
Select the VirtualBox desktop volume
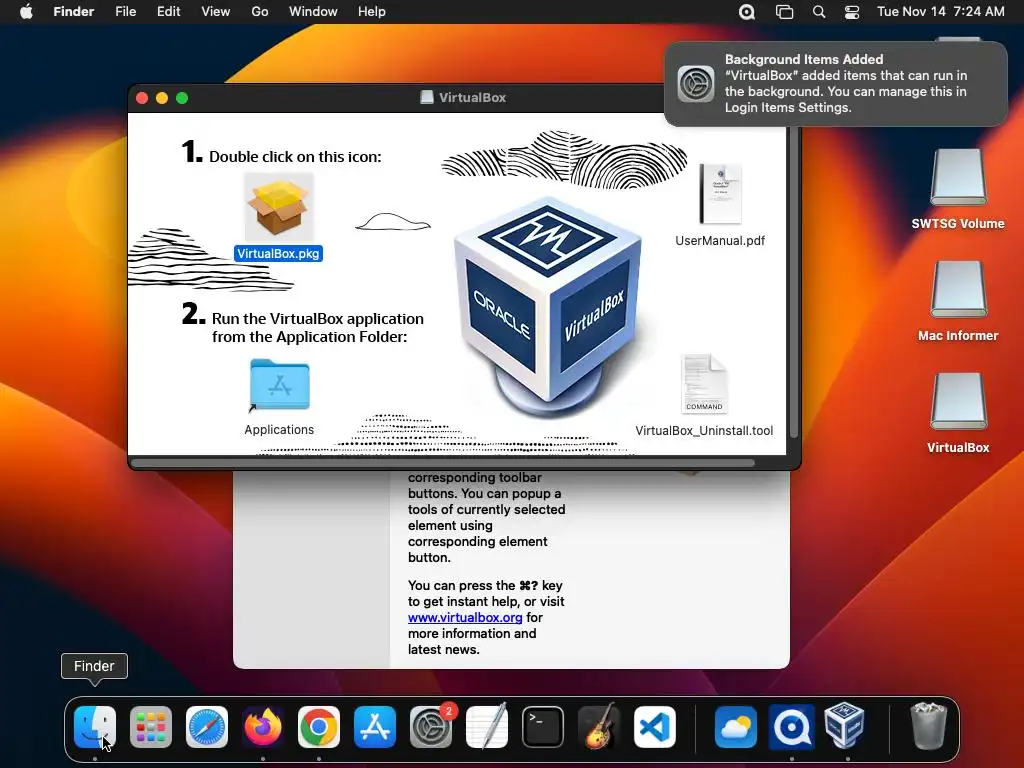pyautogui.click(x=958, y=402)
